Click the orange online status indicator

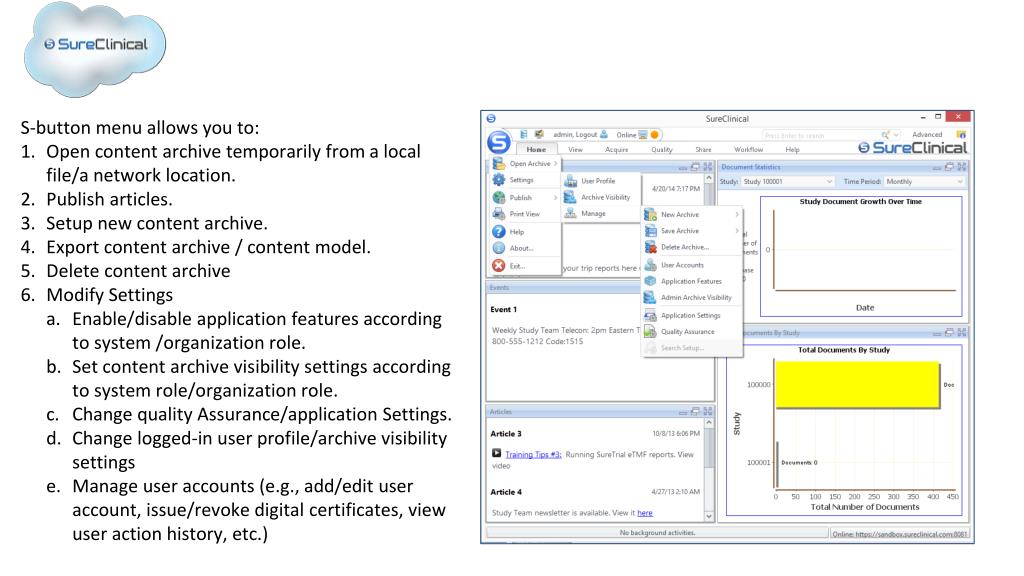(x=654, y=135)
